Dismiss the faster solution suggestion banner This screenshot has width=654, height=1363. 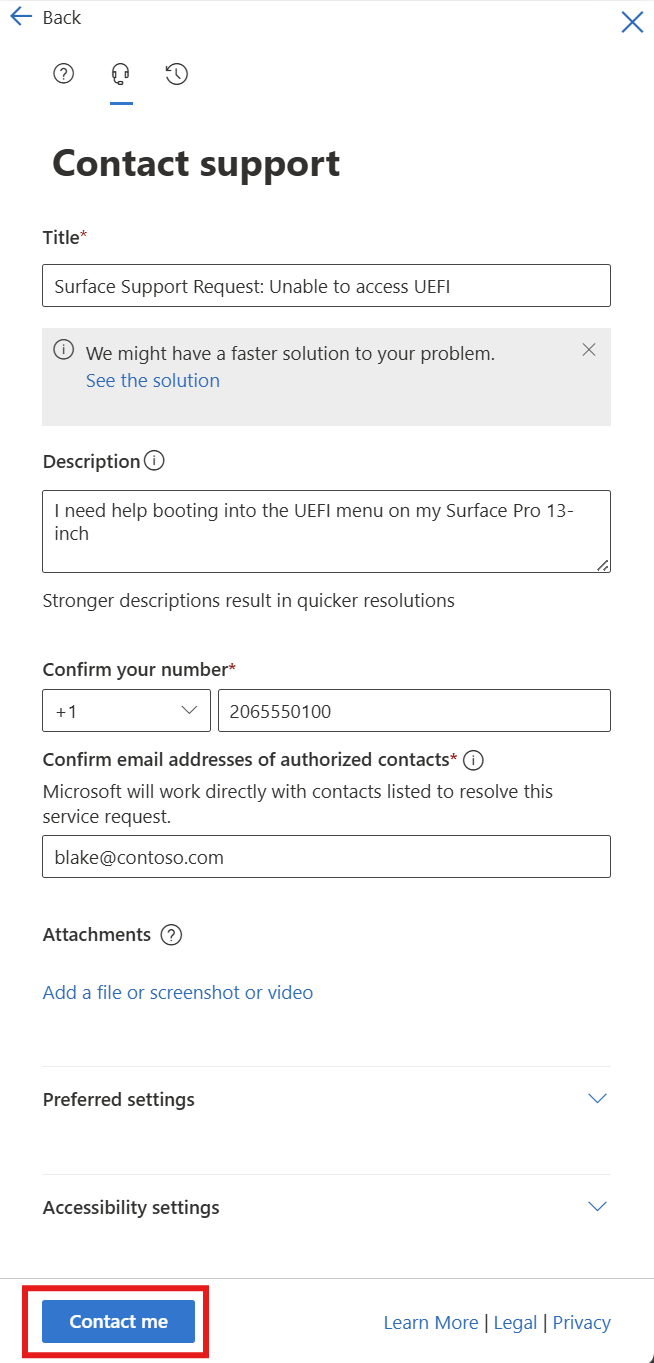pos(588,349)
